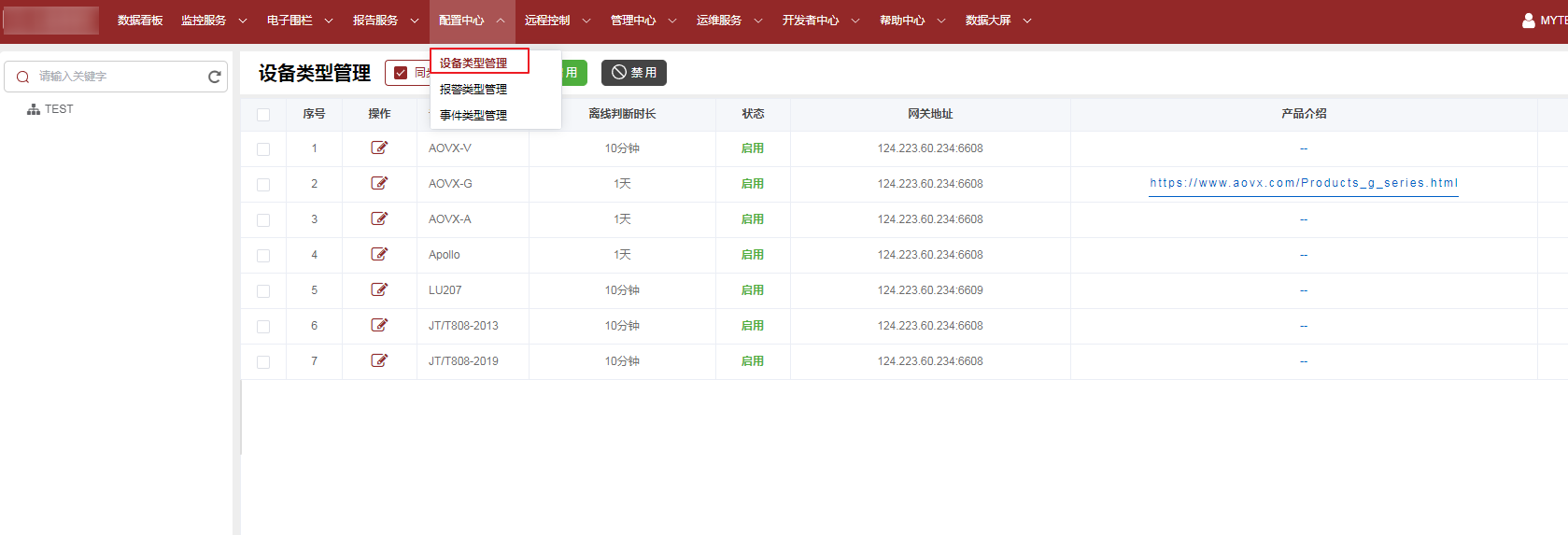1568x535 pixels.
Task: Check the select-all header checkbox
Action: [x=263, y=115]
